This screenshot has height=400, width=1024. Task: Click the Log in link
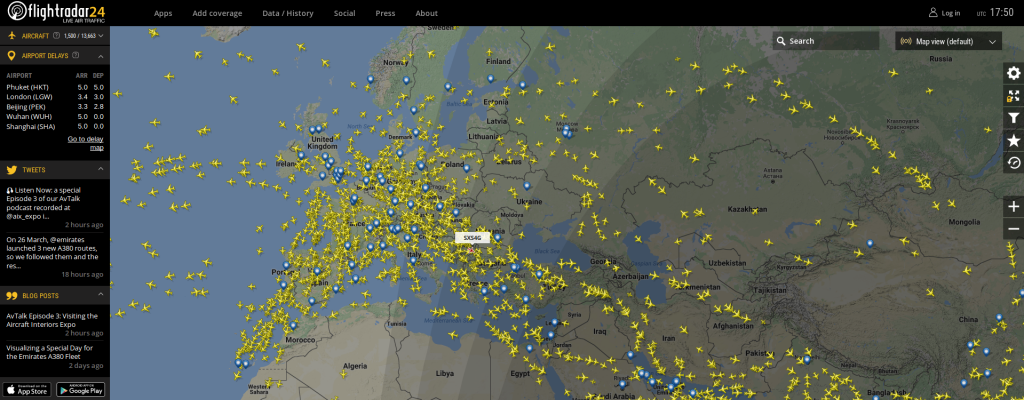coord(951,13)
